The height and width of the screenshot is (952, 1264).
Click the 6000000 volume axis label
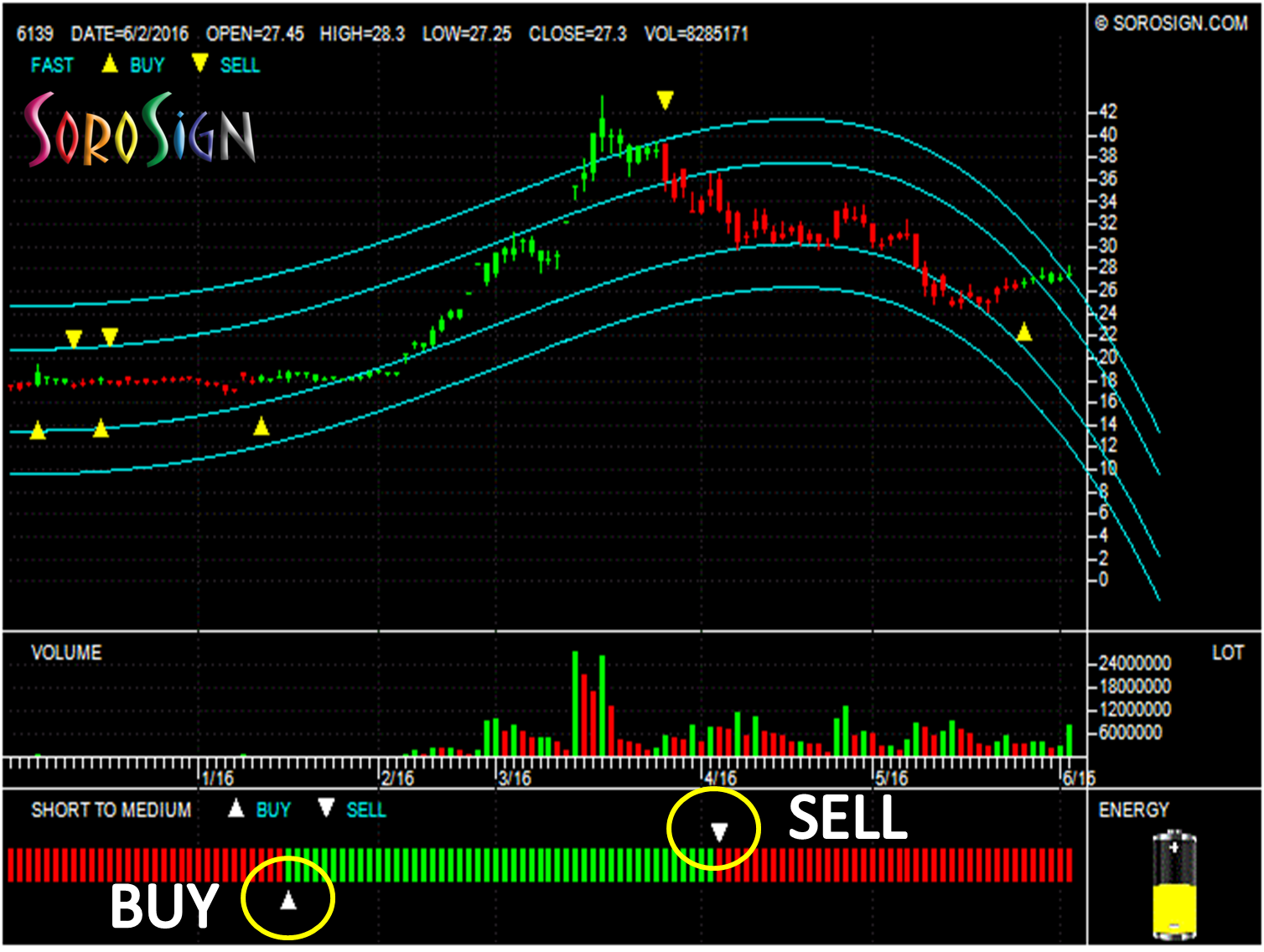(1130, 733)
